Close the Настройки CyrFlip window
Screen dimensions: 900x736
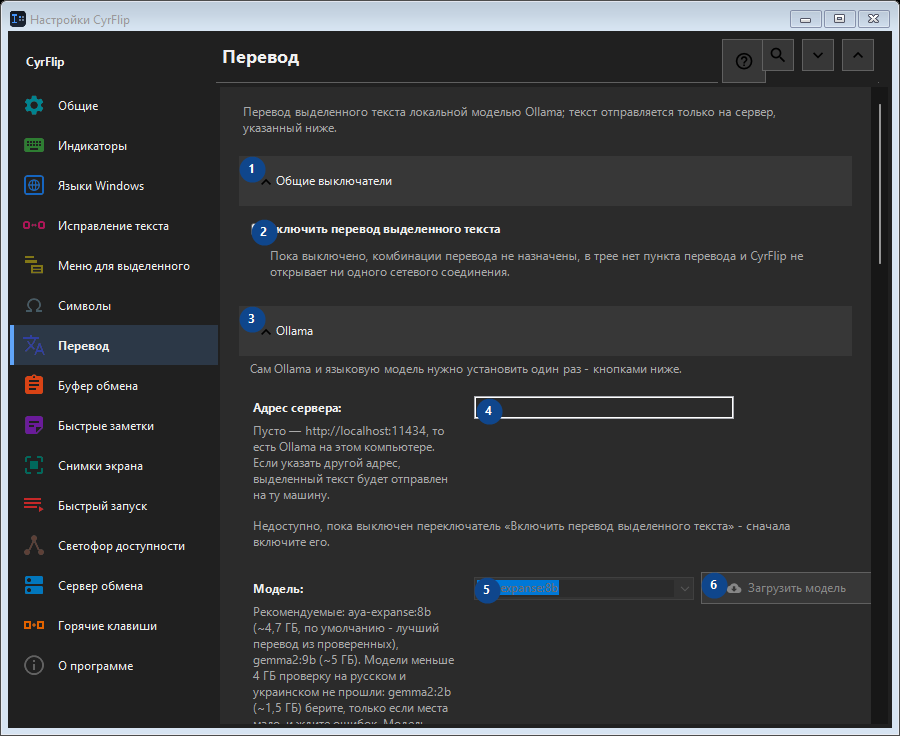click(873, 19)
